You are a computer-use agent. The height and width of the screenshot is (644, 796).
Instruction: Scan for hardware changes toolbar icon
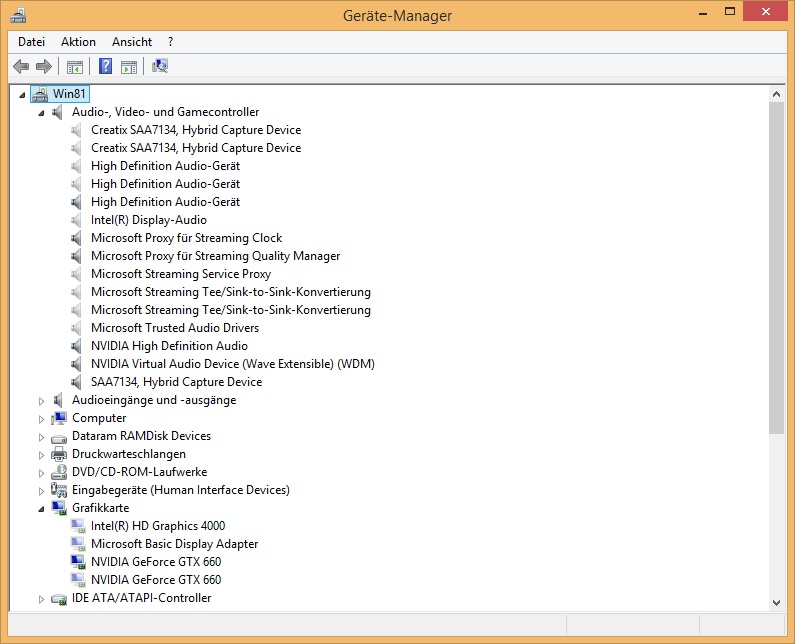coord(160,66)
